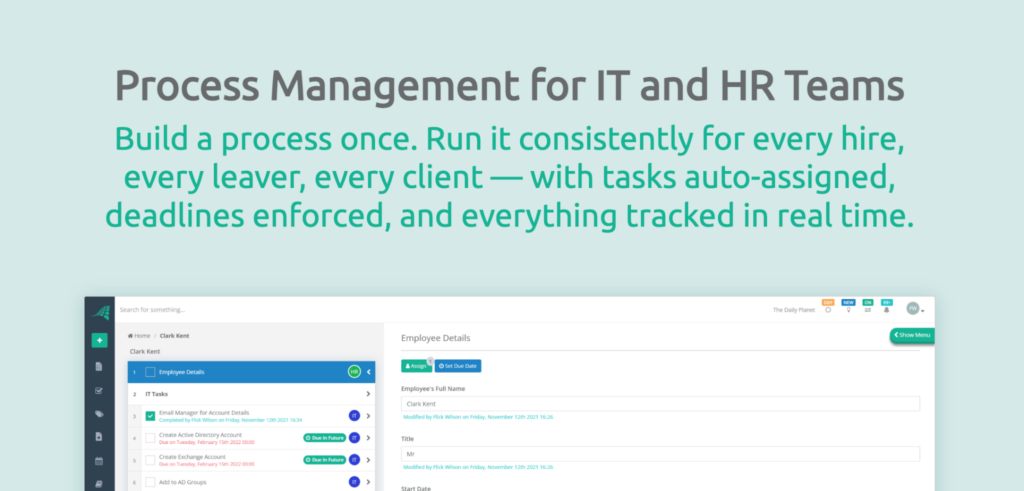Click Due on Tuesday text under Exchange Account
Image resolution: width=1024 pixels, height=491 pixels.
click(206, 464)
